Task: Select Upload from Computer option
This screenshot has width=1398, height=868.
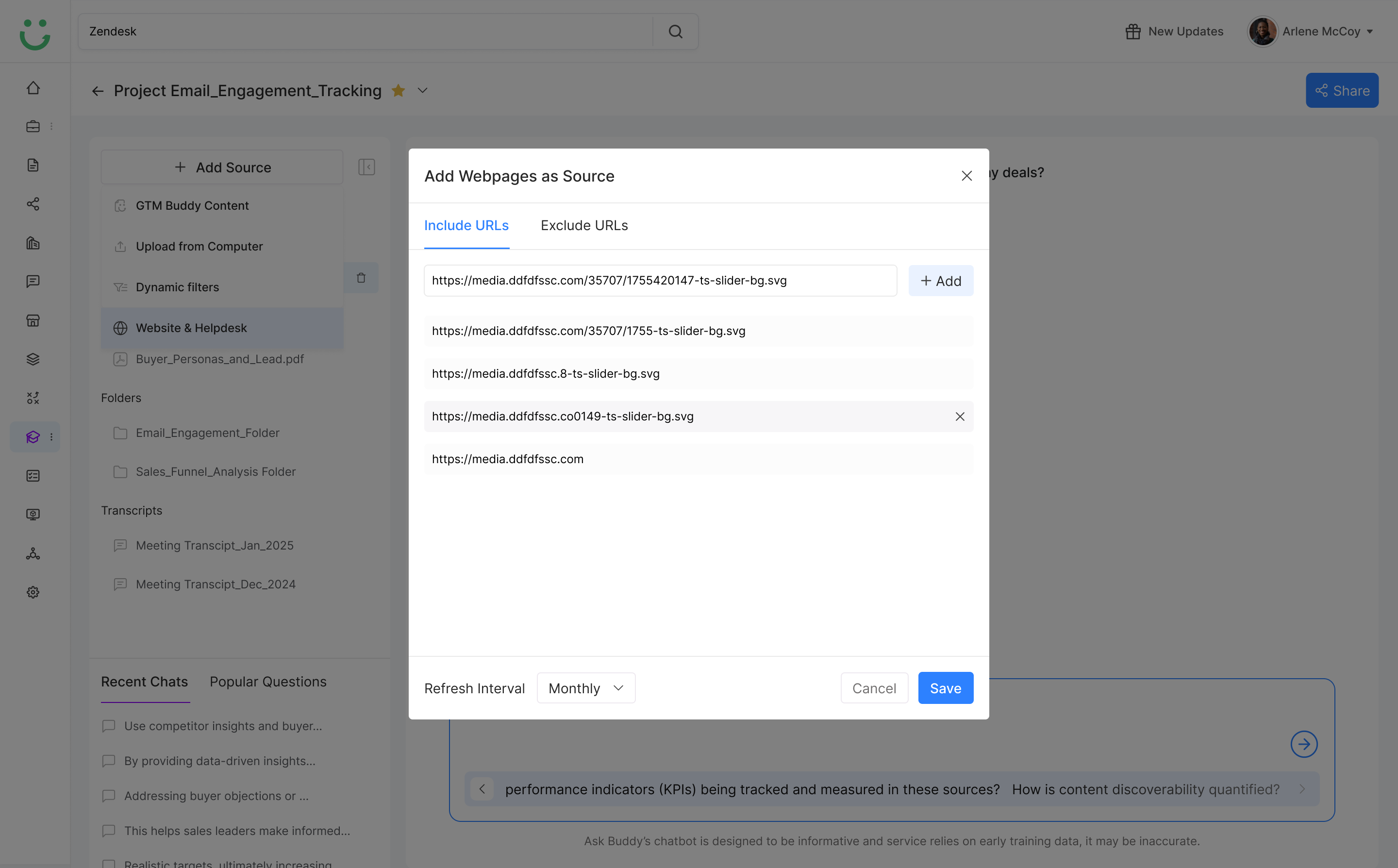Action: [x=222, y=246]
